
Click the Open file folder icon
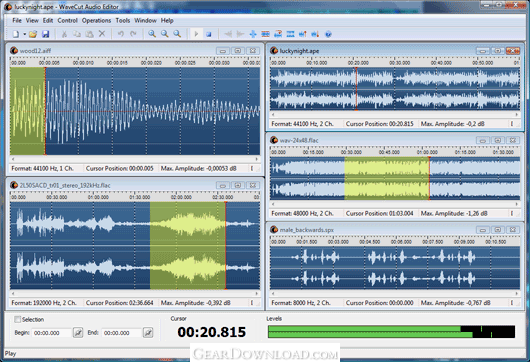(x=33, y=34)
